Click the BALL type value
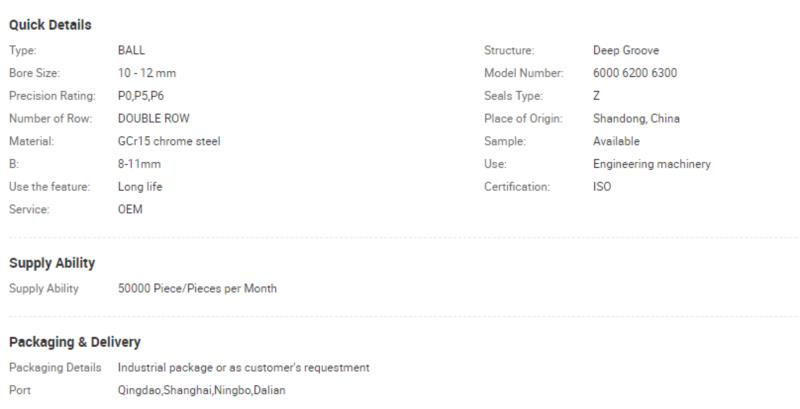The width and height of the screenshot is (800, 409). 131,50
